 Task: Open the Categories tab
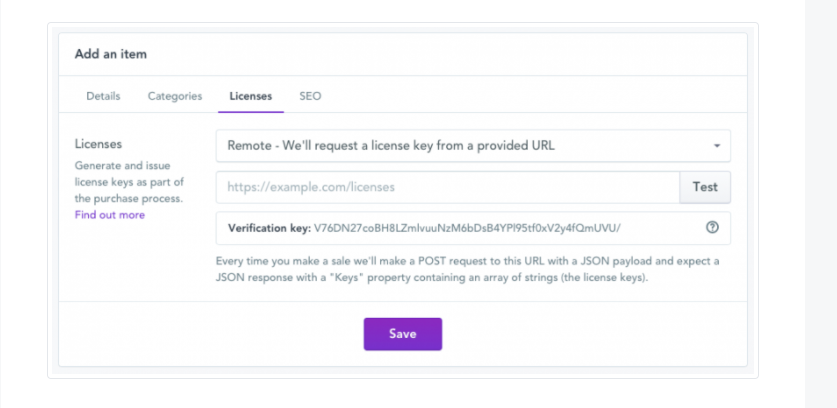pos(175,96)
